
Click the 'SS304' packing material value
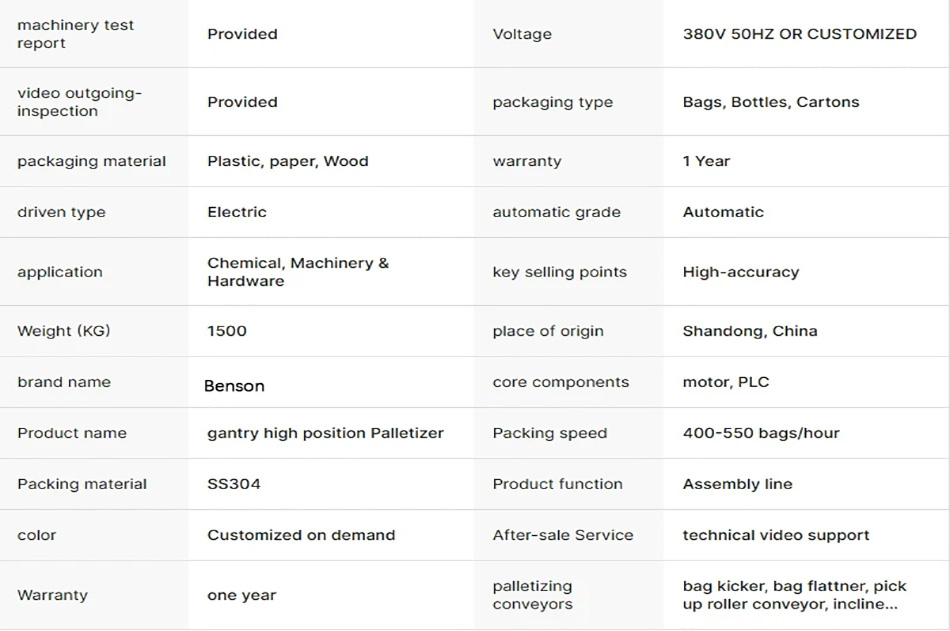(x=233, y=484)
